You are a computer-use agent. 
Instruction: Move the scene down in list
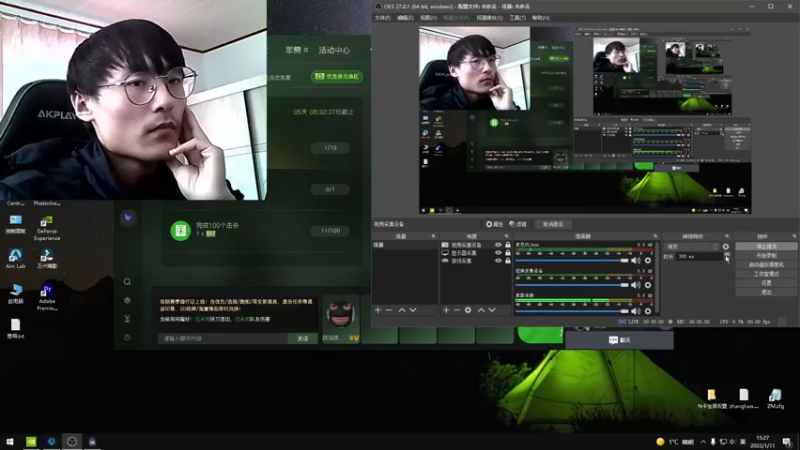(x=413, y=310)
